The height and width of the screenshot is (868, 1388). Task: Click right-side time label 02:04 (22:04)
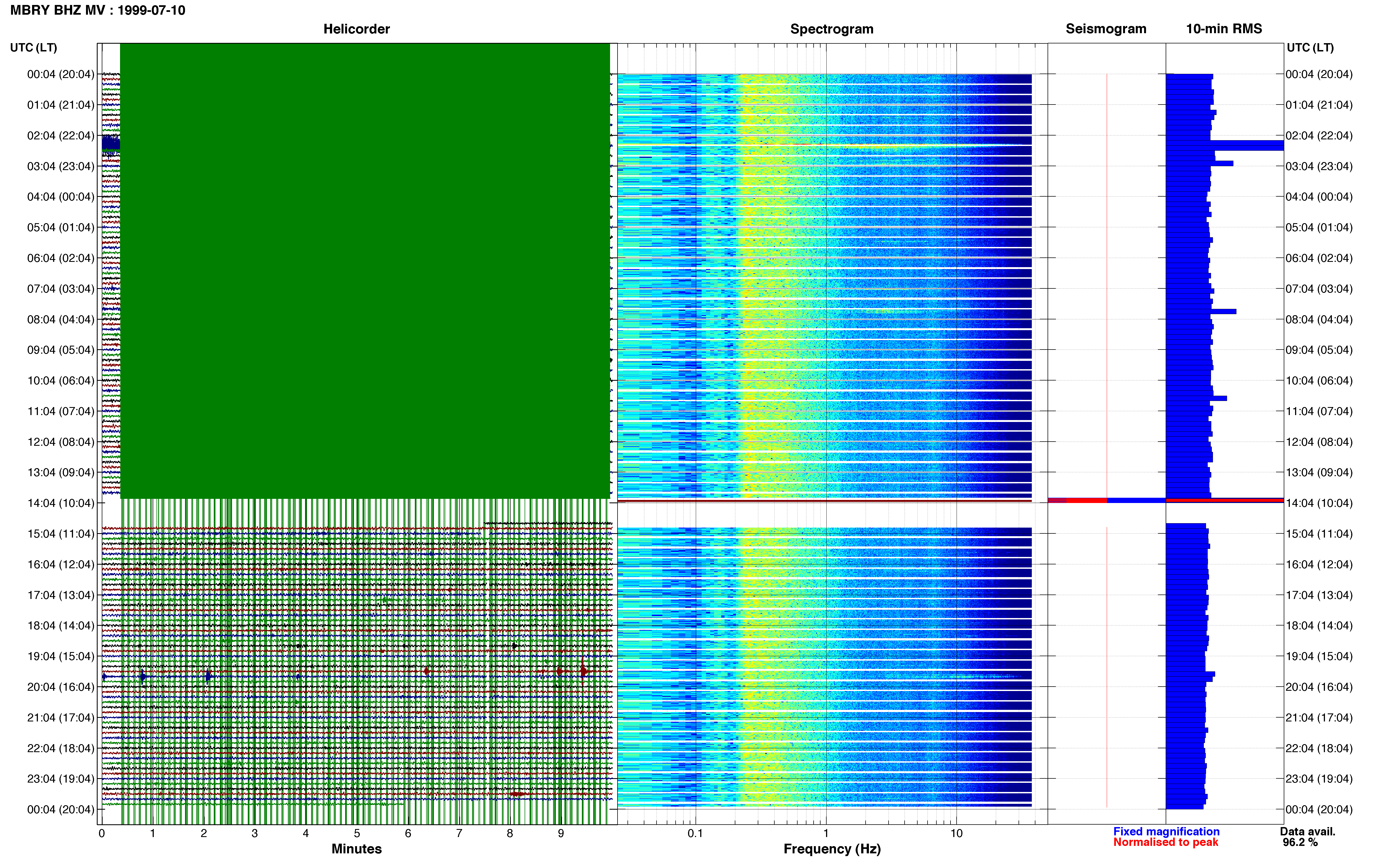(x=1319, y=135)
